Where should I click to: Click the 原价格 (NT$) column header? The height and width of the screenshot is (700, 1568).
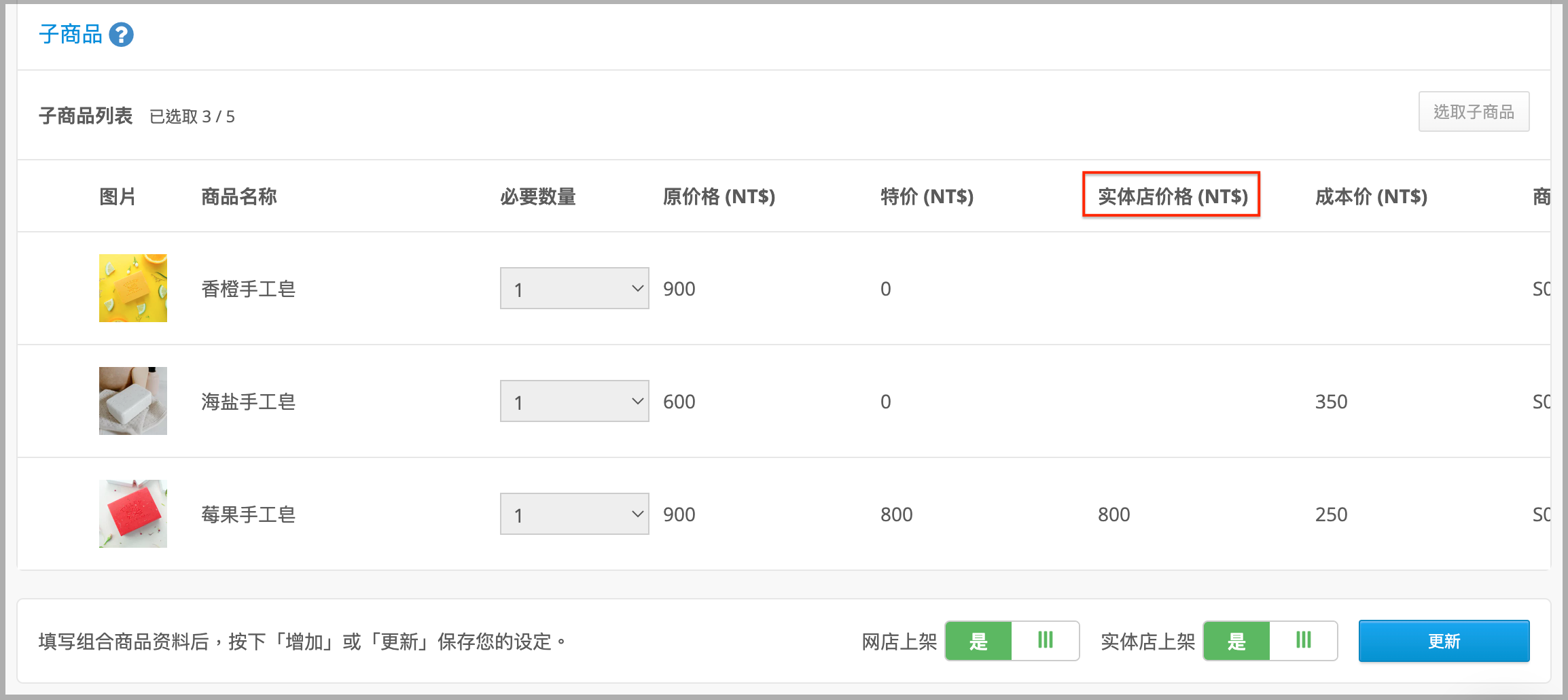[719, 196]
